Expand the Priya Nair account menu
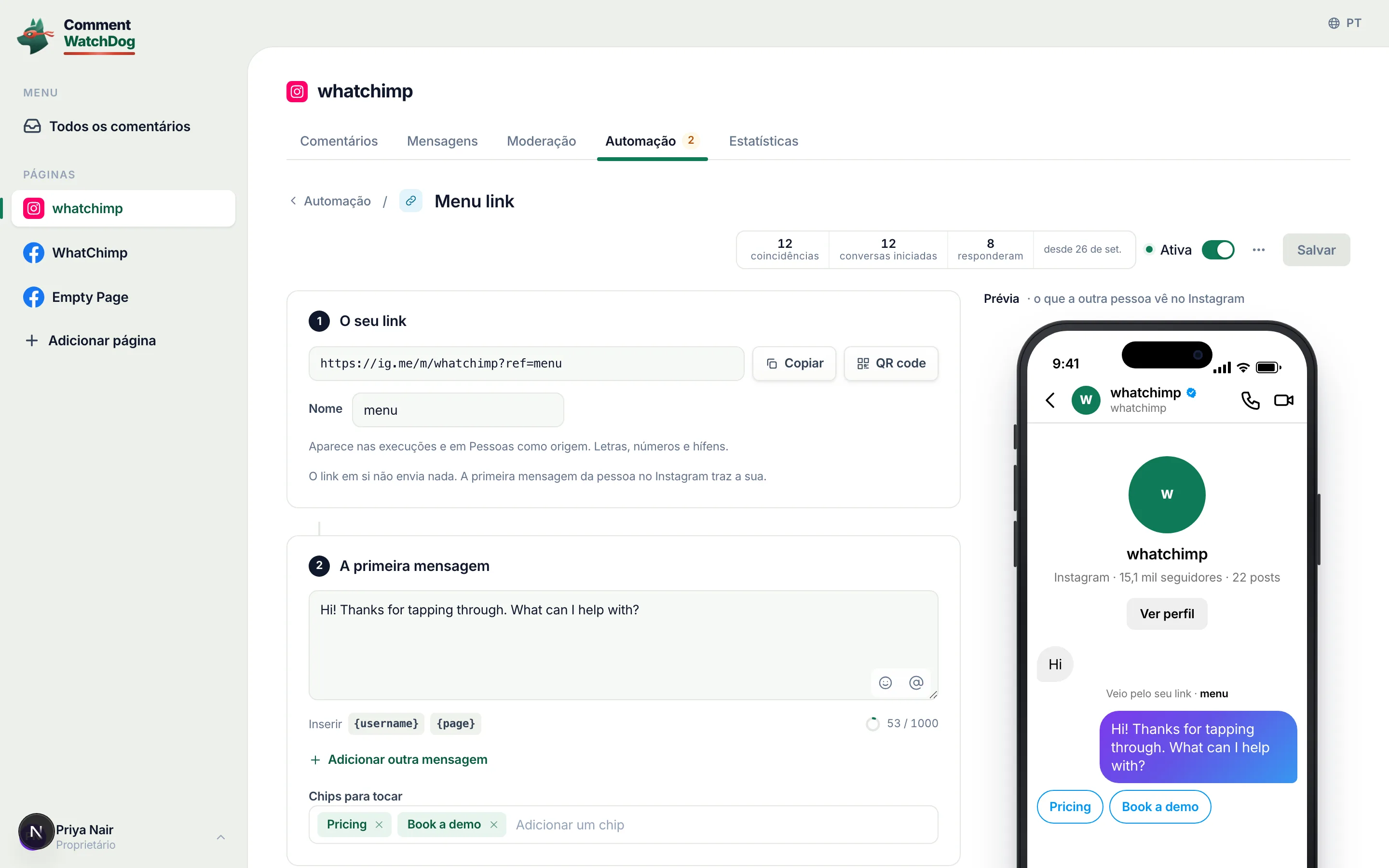The width and height of the screenshot is (1389, 868). [221, 837]
